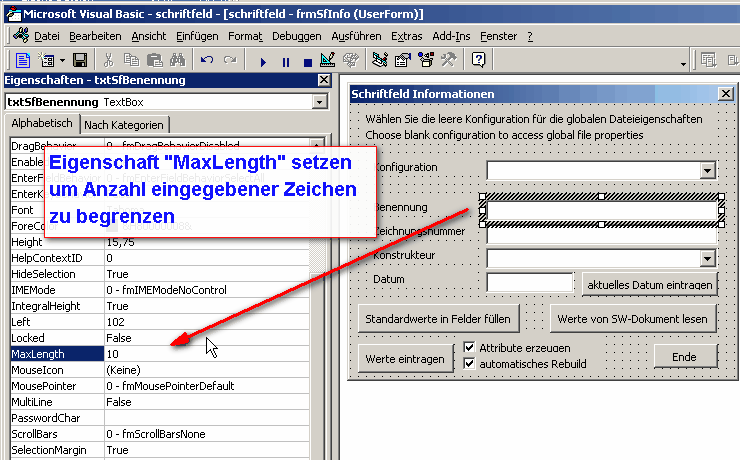Click aktuelles Datum eintragen button
The width and height of the screenshot is (740, 460).
650,284
